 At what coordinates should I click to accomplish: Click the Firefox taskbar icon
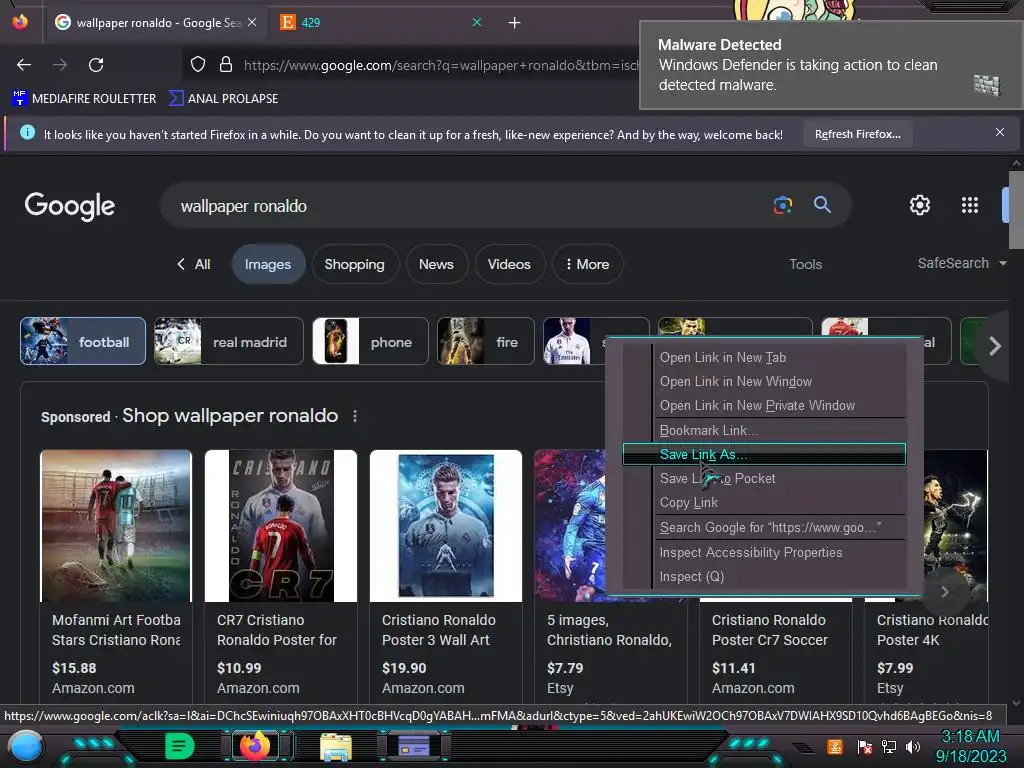[255, 746]
